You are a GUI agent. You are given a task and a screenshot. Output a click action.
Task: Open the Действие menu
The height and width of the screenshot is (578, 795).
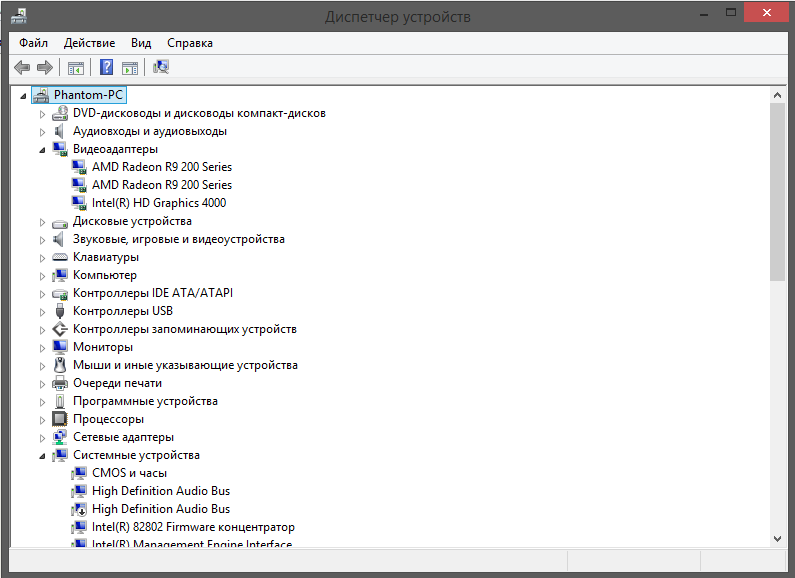pos(89,43)
